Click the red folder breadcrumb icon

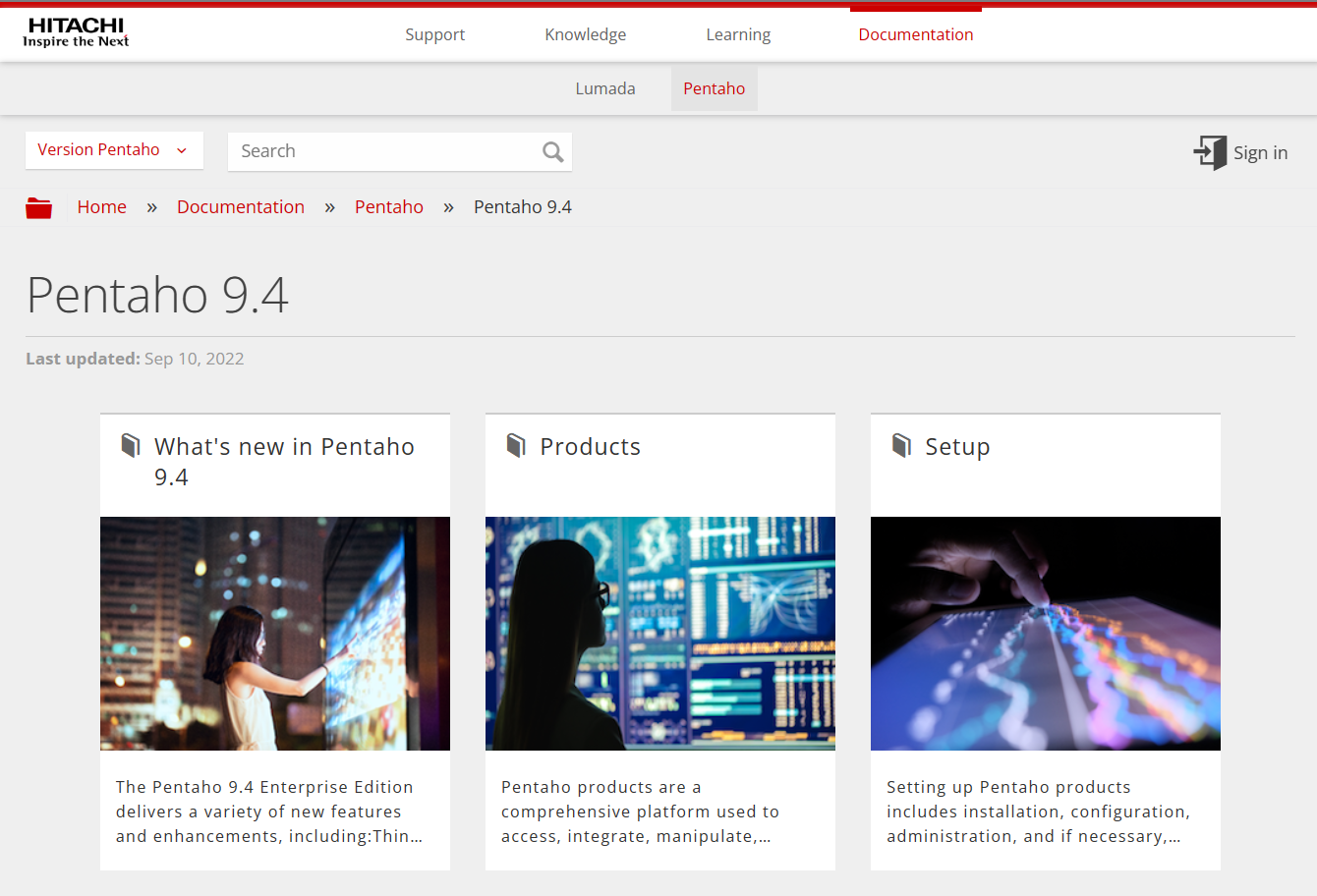pos(39,207)
